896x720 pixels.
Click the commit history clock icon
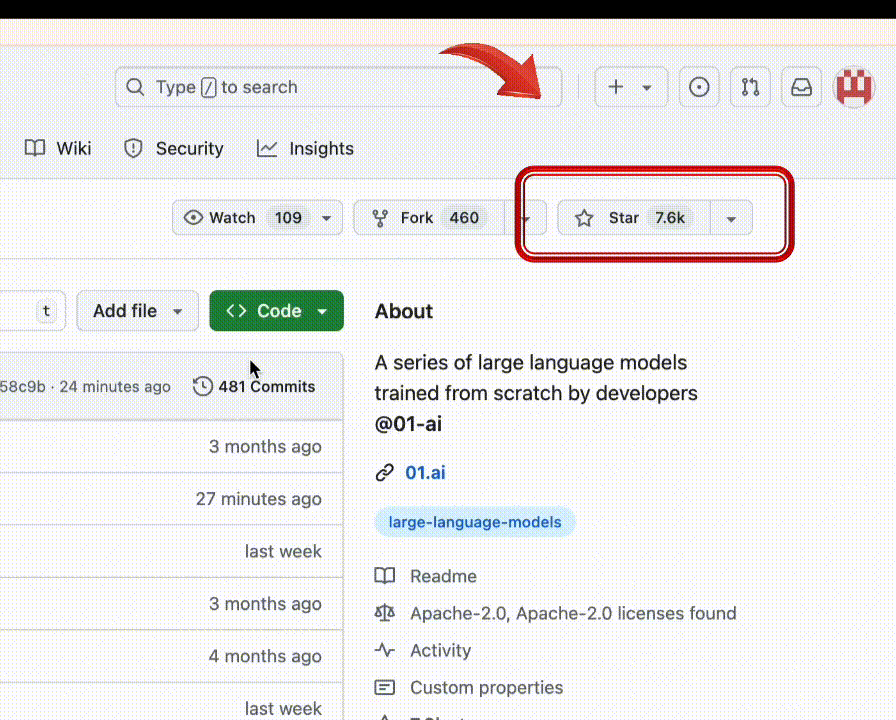pos(202,387)
